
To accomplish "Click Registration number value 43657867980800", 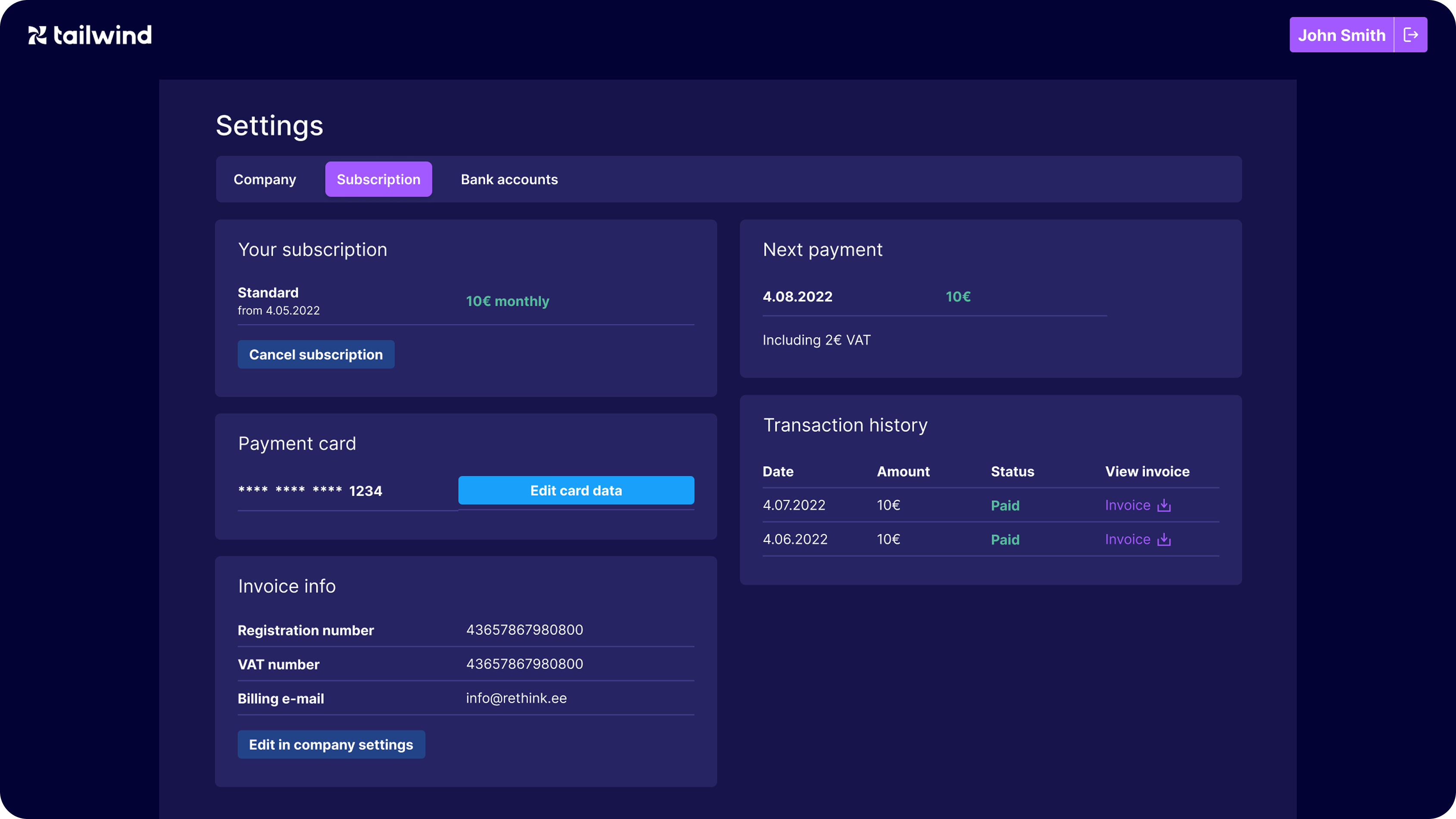I will coord(525,630).
